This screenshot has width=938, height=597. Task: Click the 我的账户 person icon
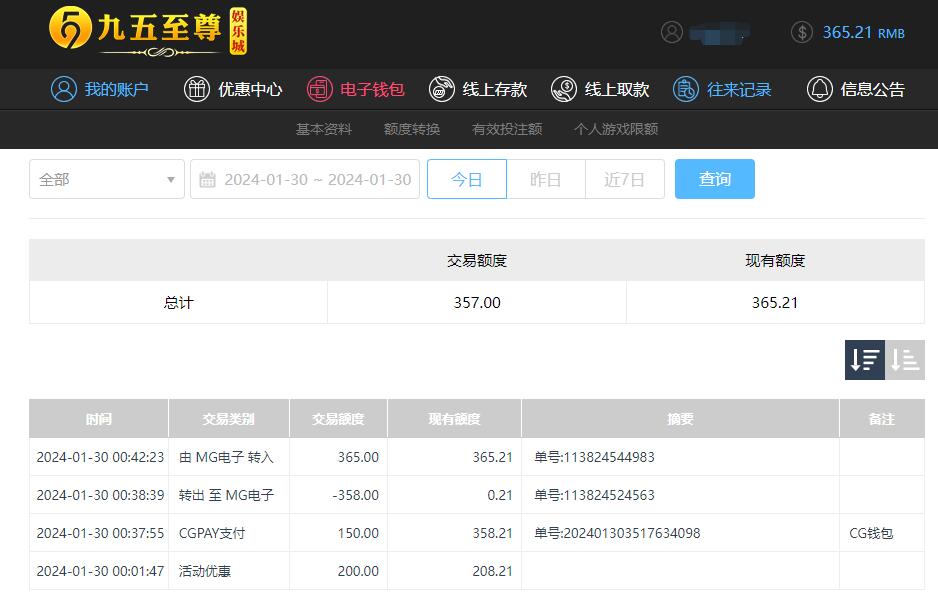click(63, 89)
